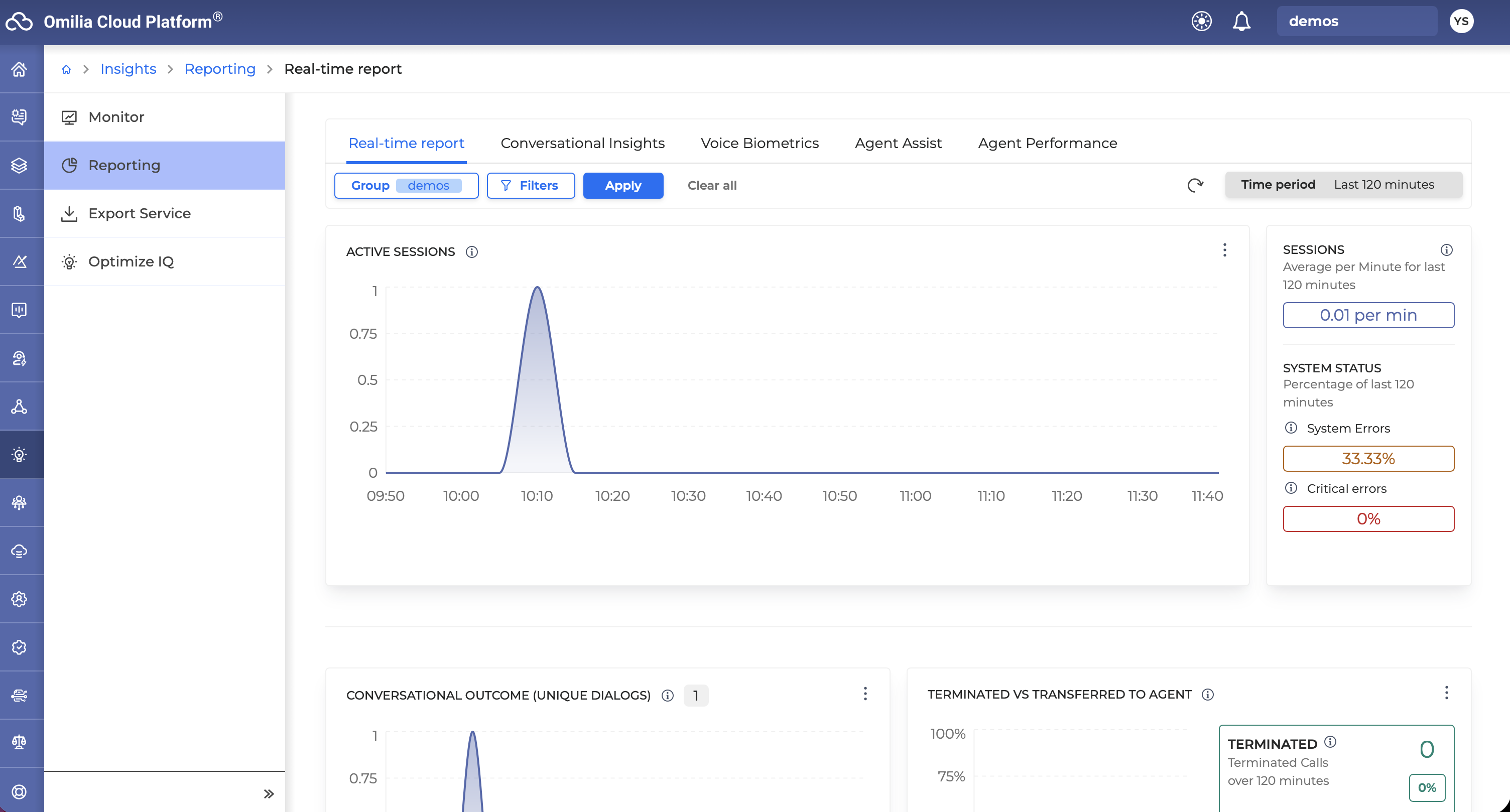
Task: Open the cloud data icon in the left rail
Action: coord(20,551)
